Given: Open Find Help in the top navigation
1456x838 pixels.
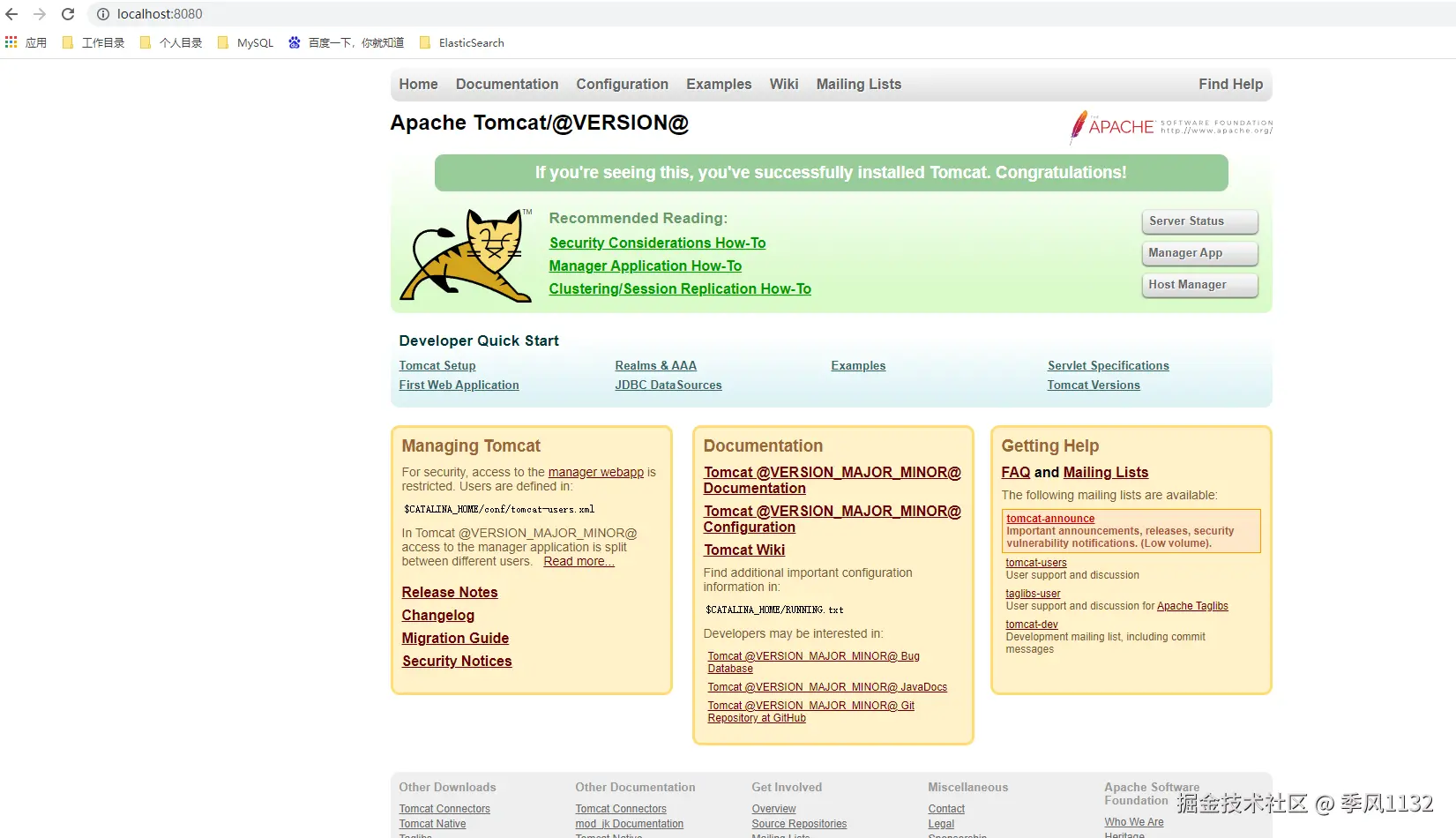Looking at the screenshot, I should (1231, 85).
